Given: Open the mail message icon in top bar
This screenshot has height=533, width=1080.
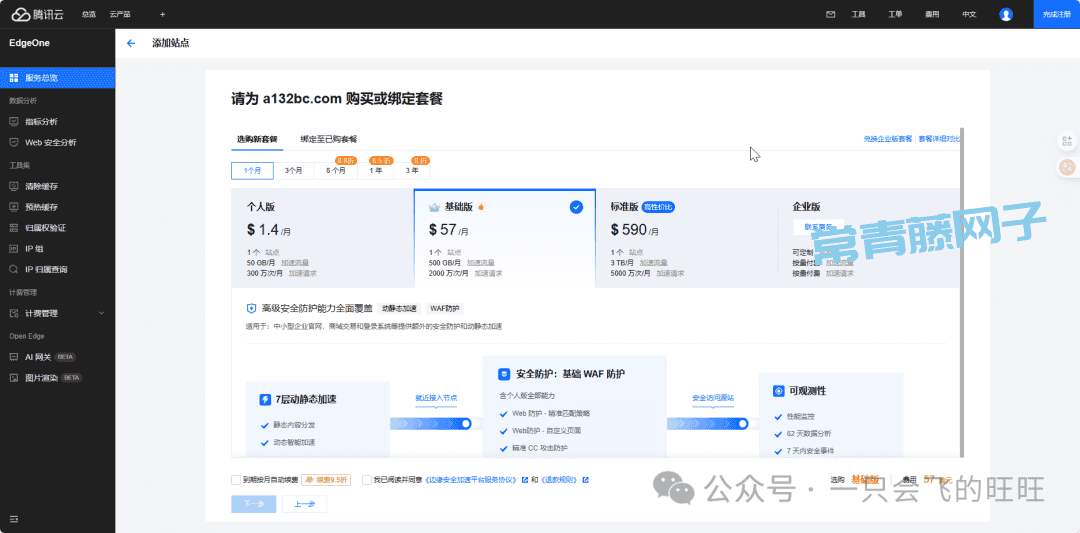Looking at the screenshot, I should (831, 14).
